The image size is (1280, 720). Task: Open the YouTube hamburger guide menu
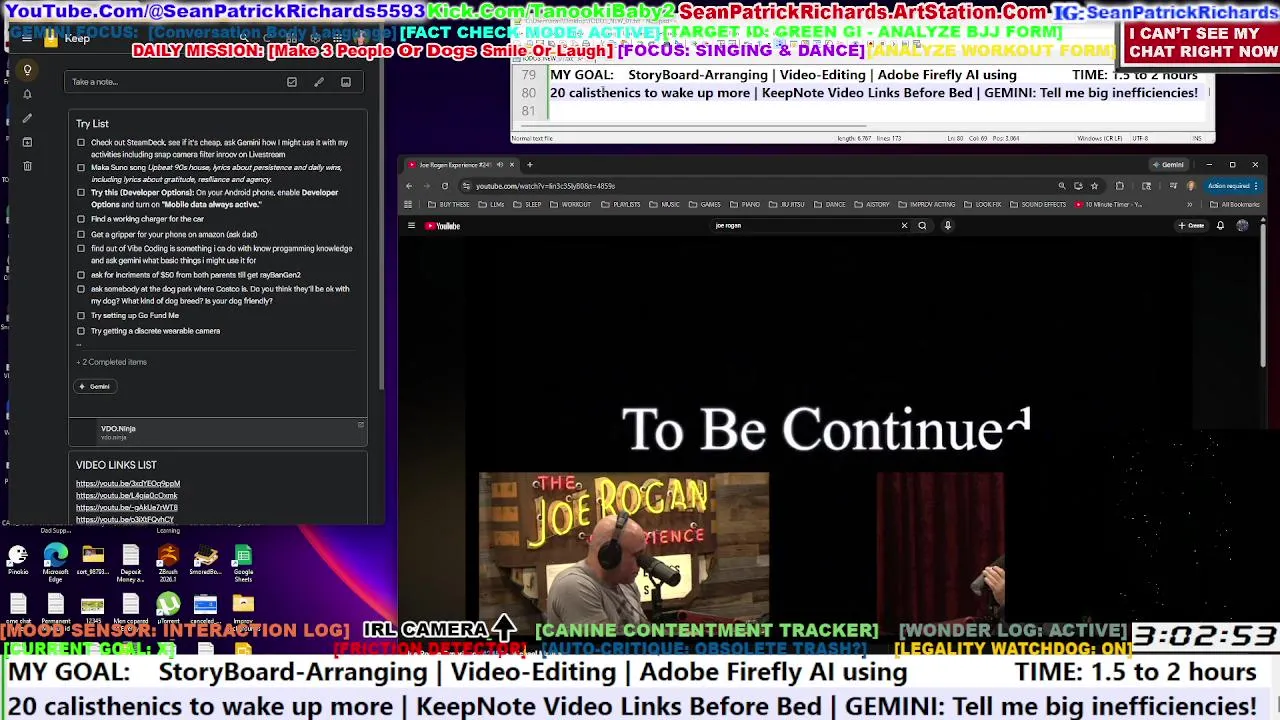click(x=411, y=226)
